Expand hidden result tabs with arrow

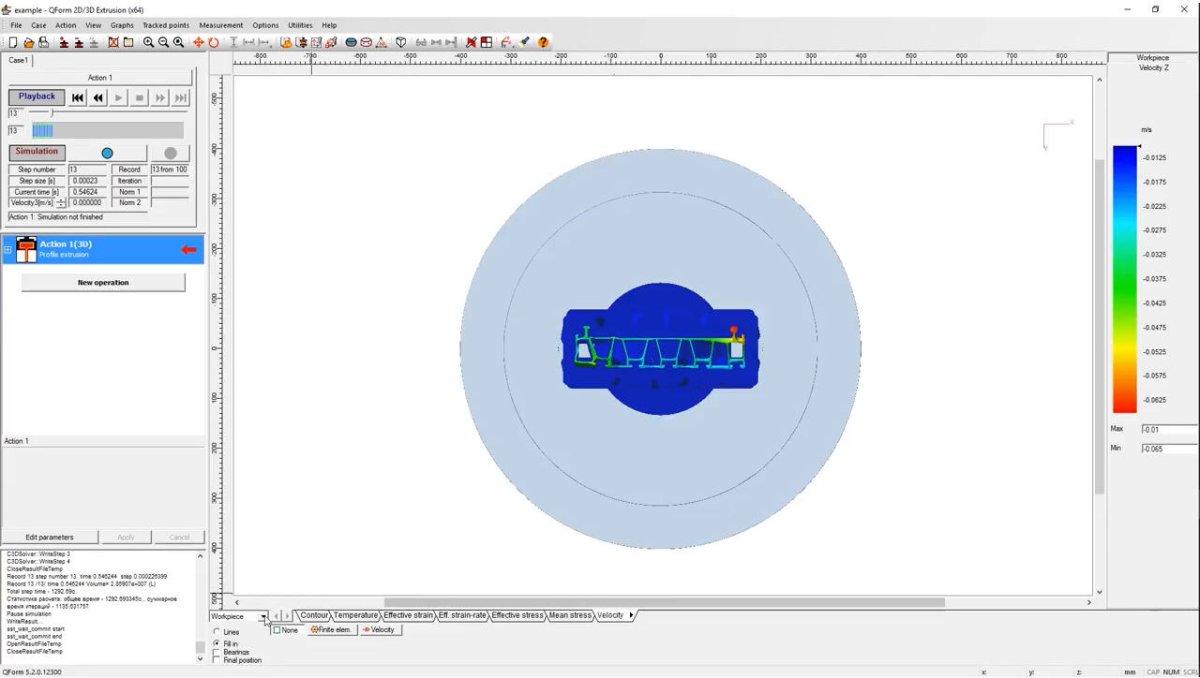(x=629, y=615)
